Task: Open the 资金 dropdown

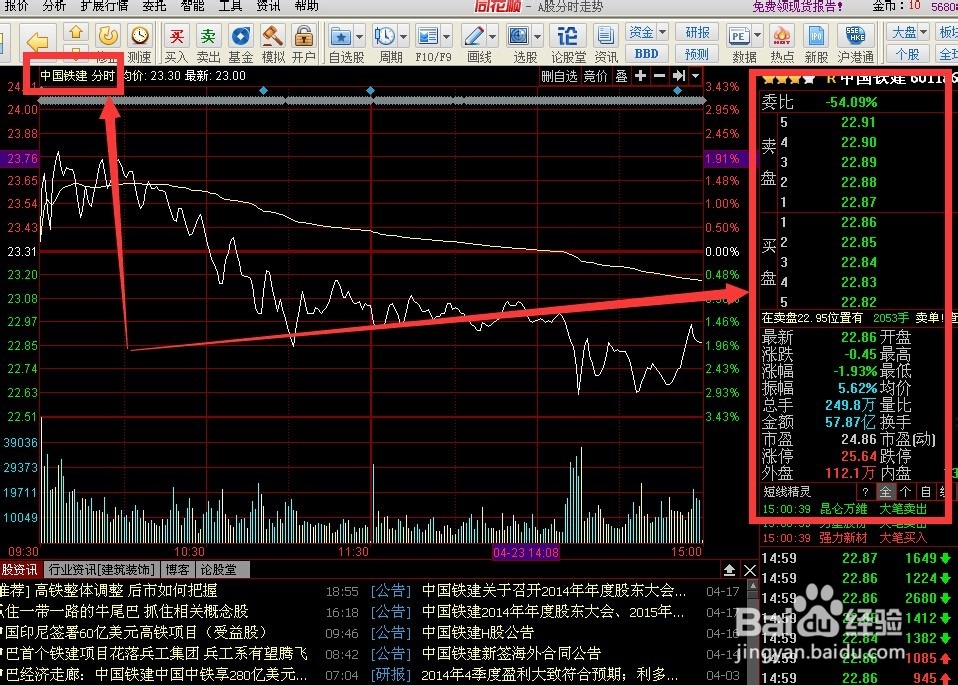Action: click(x=646, y=32)
